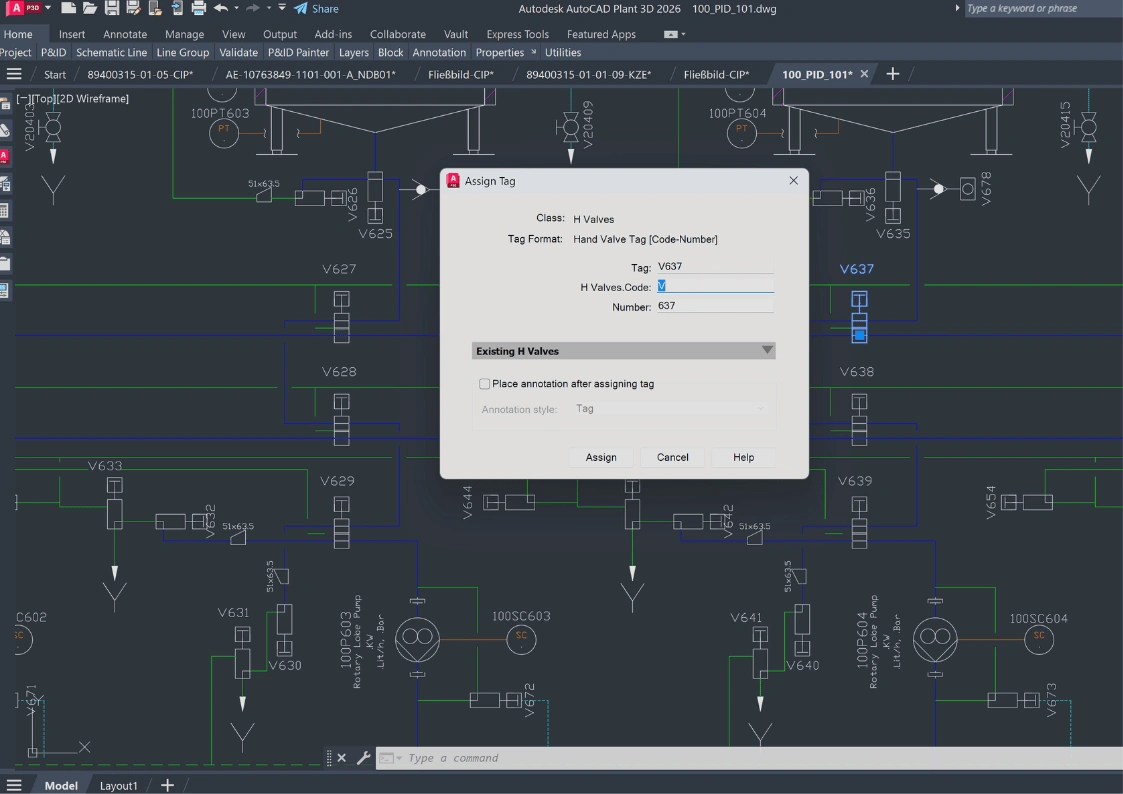The image size is (1123, 794).
Task: Tick Place annotation after assigning tag checkbox
Action: coord(485,384)
